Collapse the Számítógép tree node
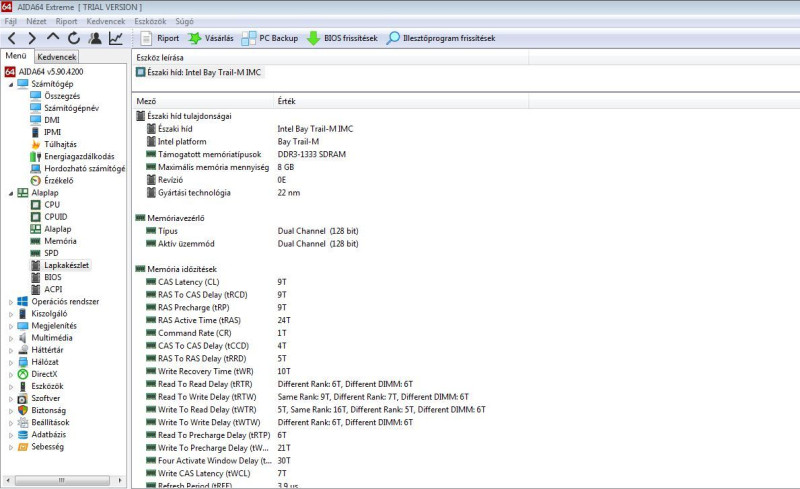The image size is (800, 489). pos(11,84)
